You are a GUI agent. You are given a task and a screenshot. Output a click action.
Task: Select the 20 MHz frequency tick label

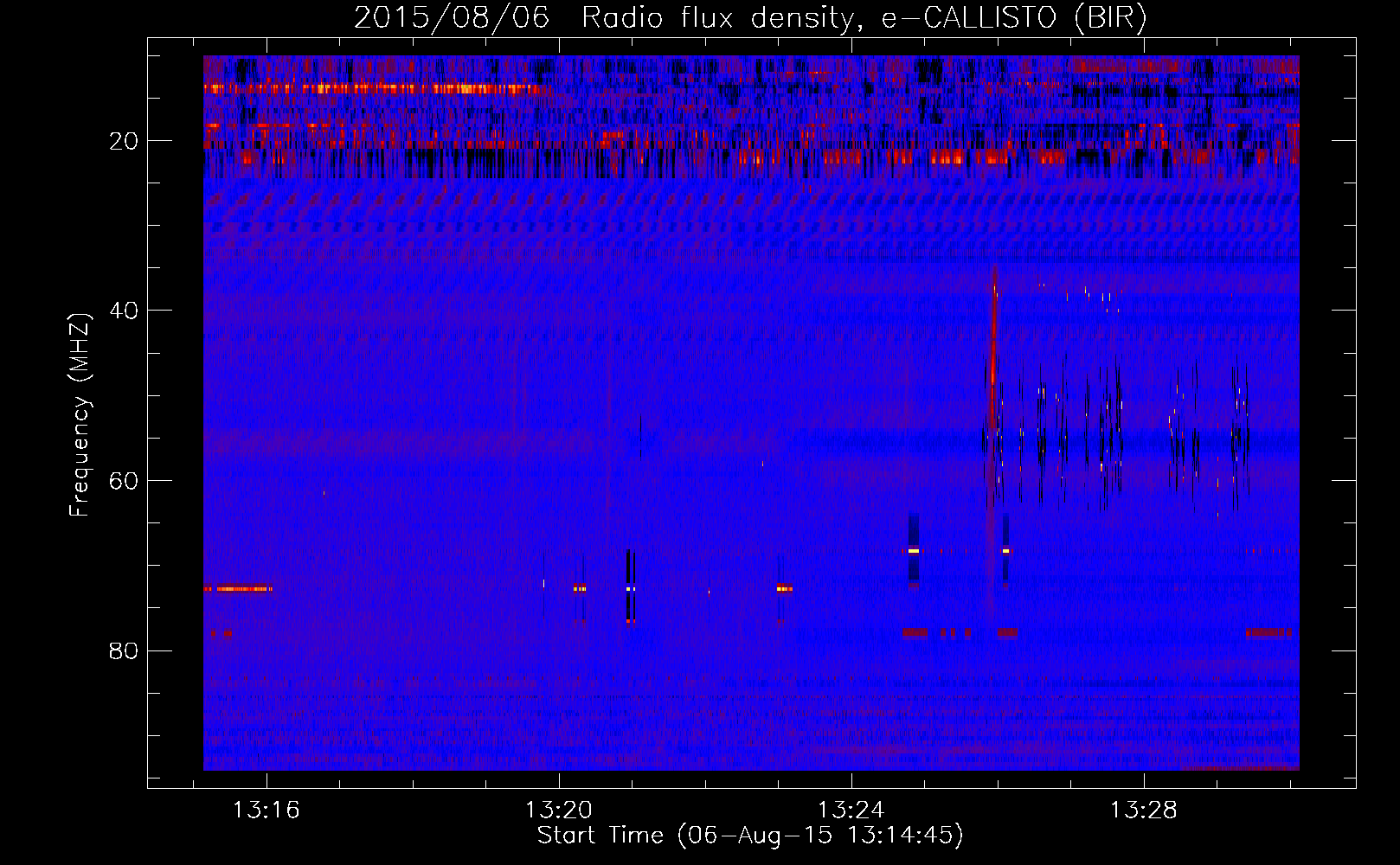tap(124, 141)
